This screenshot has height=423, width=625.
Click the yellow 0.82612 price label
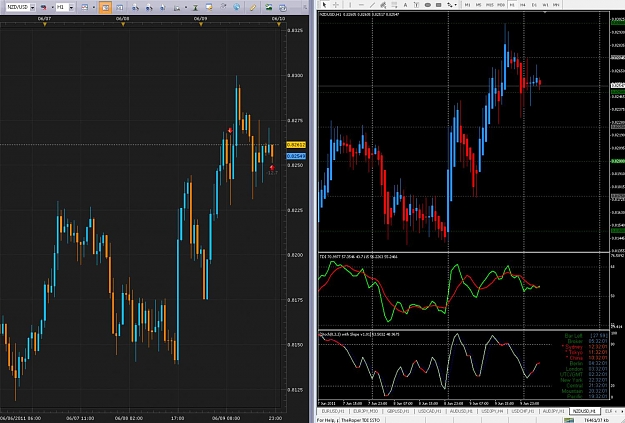[x=296, y=145]
